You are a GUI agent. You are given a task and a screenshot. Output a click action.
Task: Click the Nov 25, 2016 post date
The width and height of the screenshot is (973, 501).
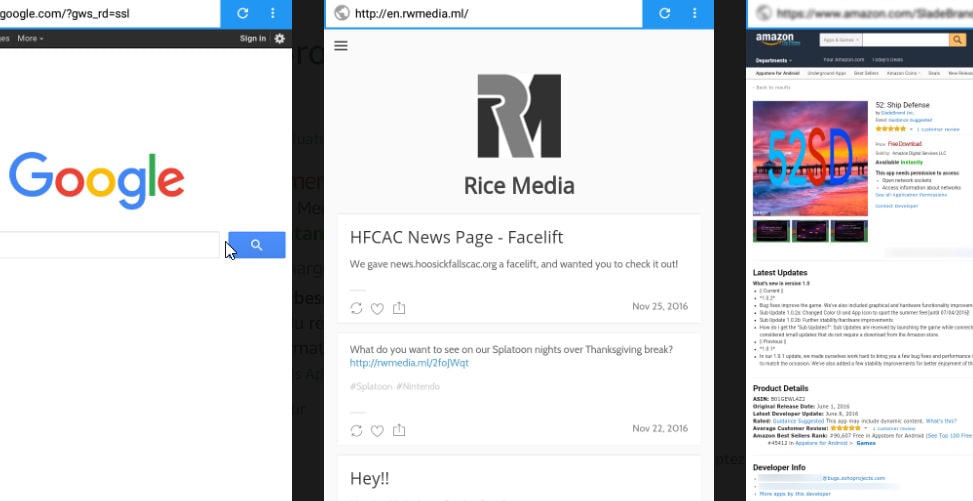660,307
